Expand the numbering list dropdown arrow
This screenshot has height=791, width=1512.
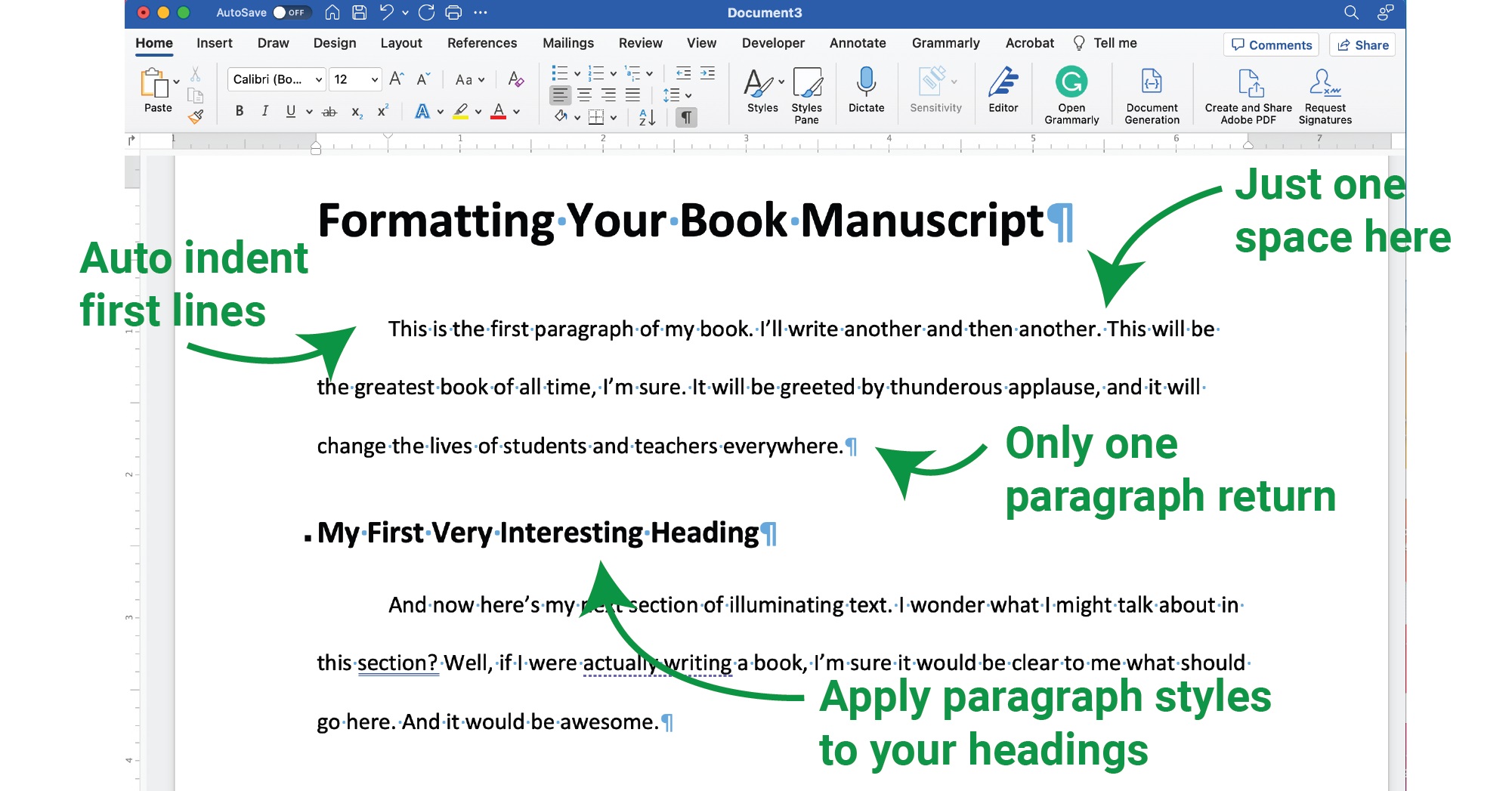tap(613, 74)
